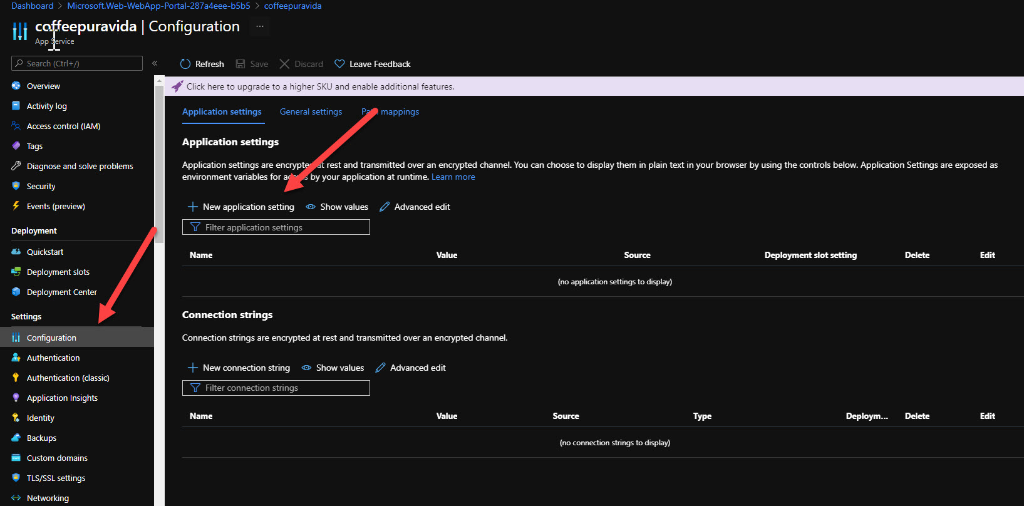
Task: Open the Authentication icon
Action: (16, 358)
